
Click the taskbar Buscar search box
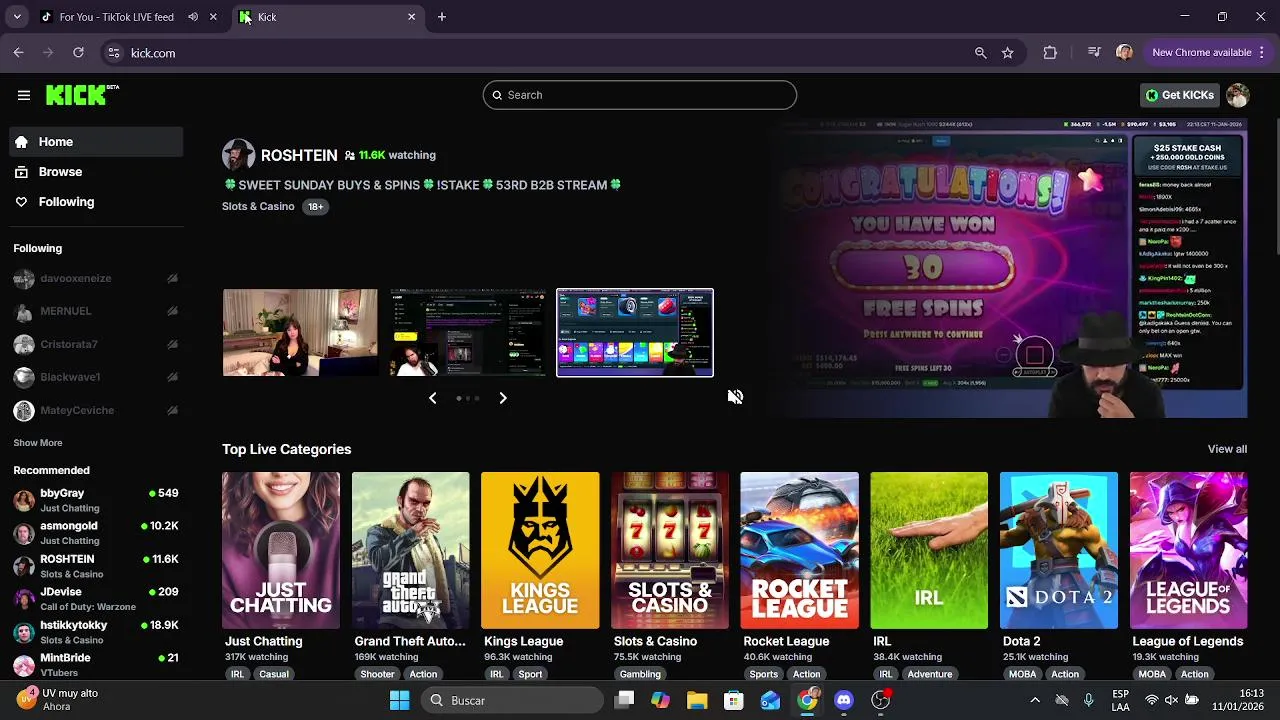point(511,700)
